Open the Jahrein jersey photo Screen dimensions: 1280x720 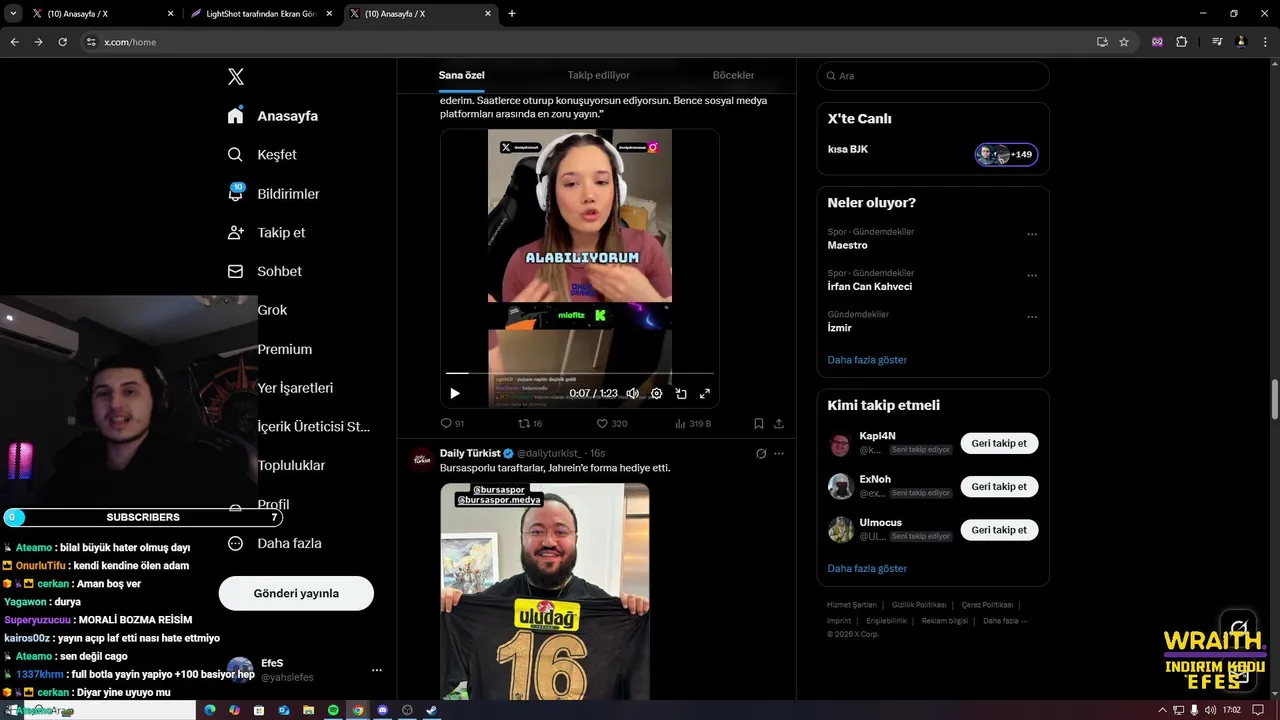(545, 591)
